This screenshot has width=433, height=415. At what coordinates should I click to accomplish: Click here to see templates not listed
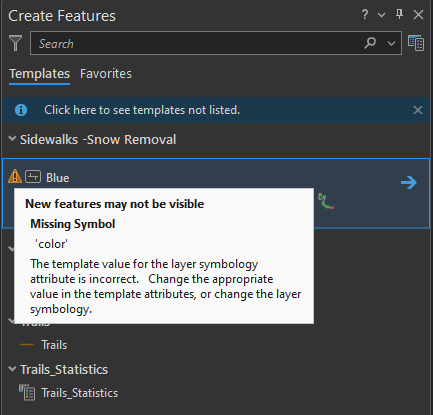142,110
